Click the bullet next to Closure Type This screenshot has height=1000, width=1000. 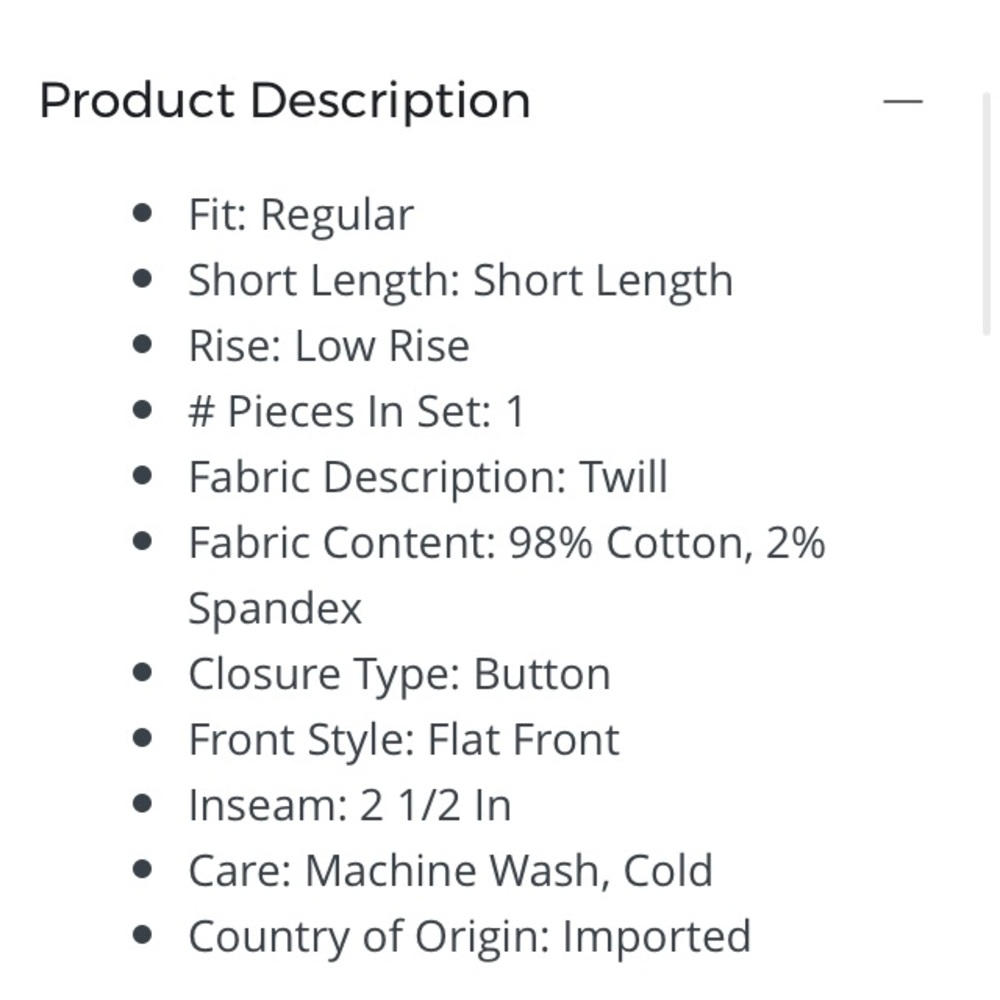(x=142, y=673)
